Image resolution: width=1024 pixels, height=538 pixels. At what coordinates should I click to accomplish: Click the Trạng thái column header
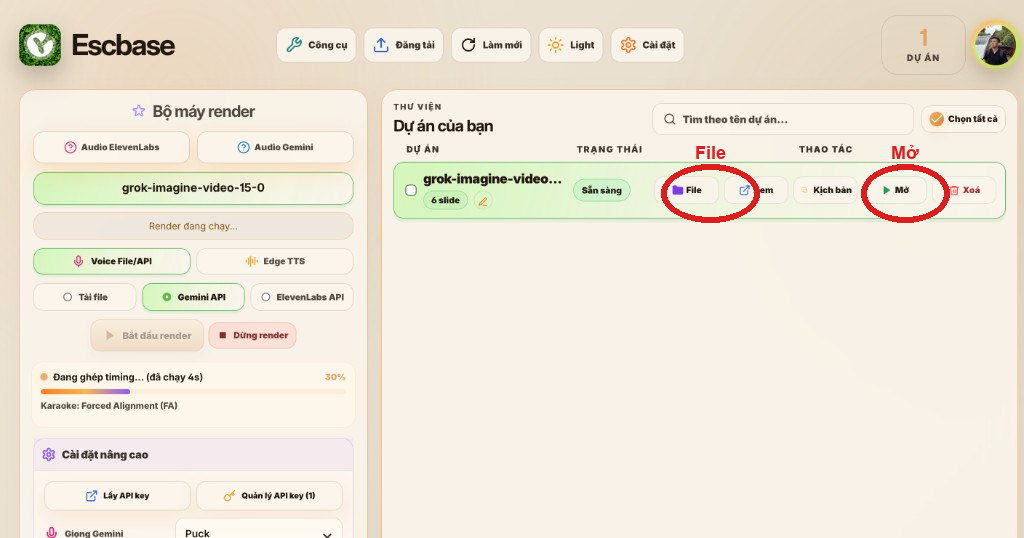tap(609, 150)
